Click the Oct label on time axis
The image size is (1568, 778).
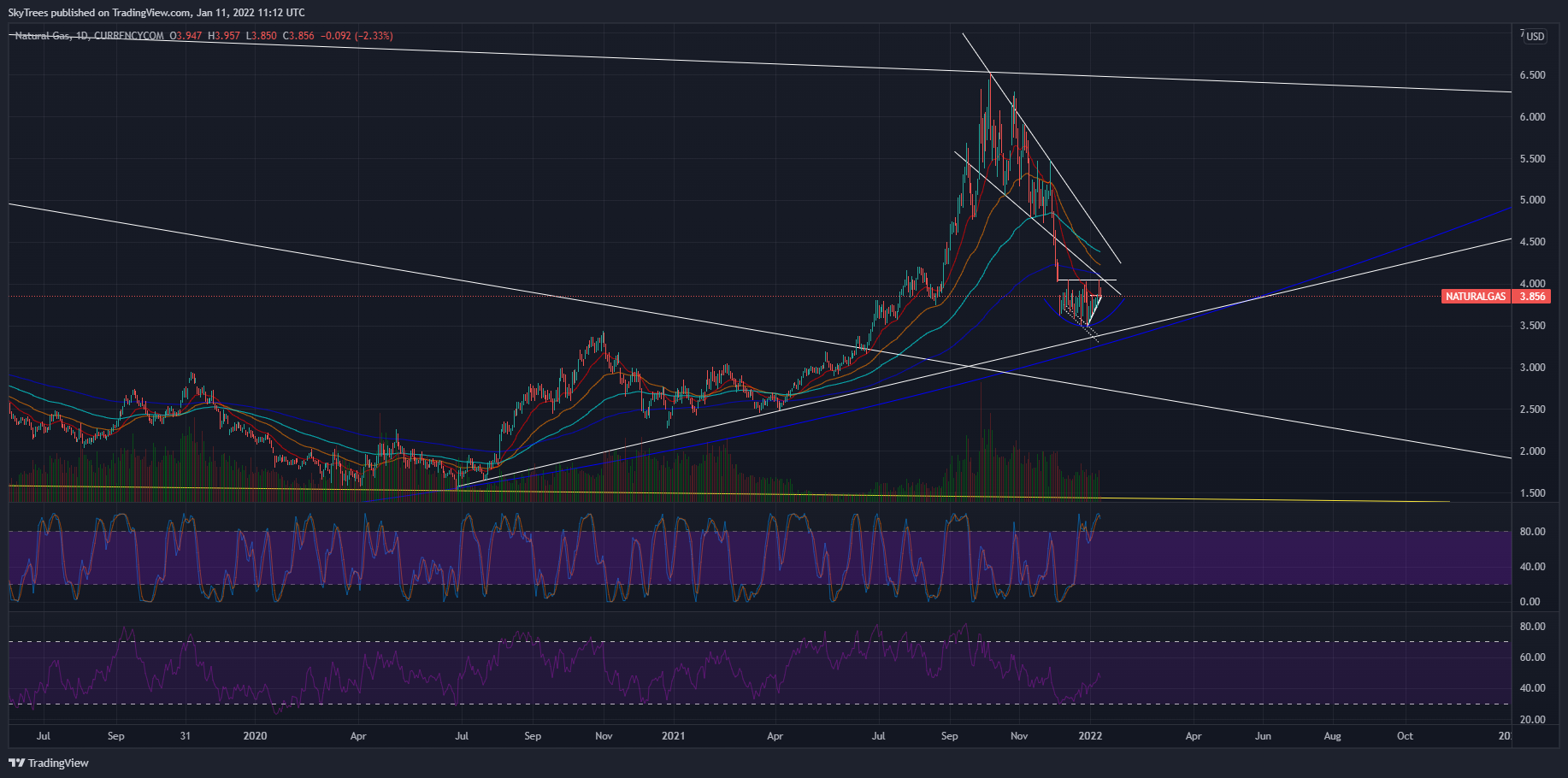pyautogui.click(x=1405, y=736)
